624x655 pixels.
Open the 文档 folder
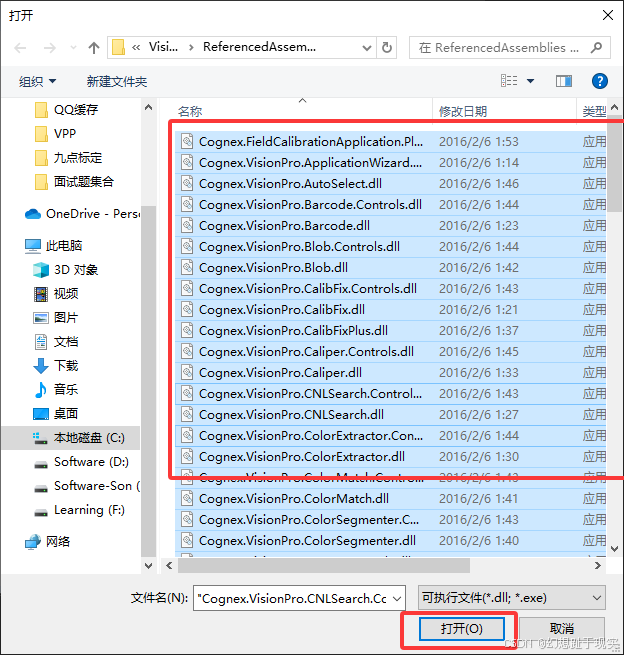pyautogui.click(x=56, y=342)
